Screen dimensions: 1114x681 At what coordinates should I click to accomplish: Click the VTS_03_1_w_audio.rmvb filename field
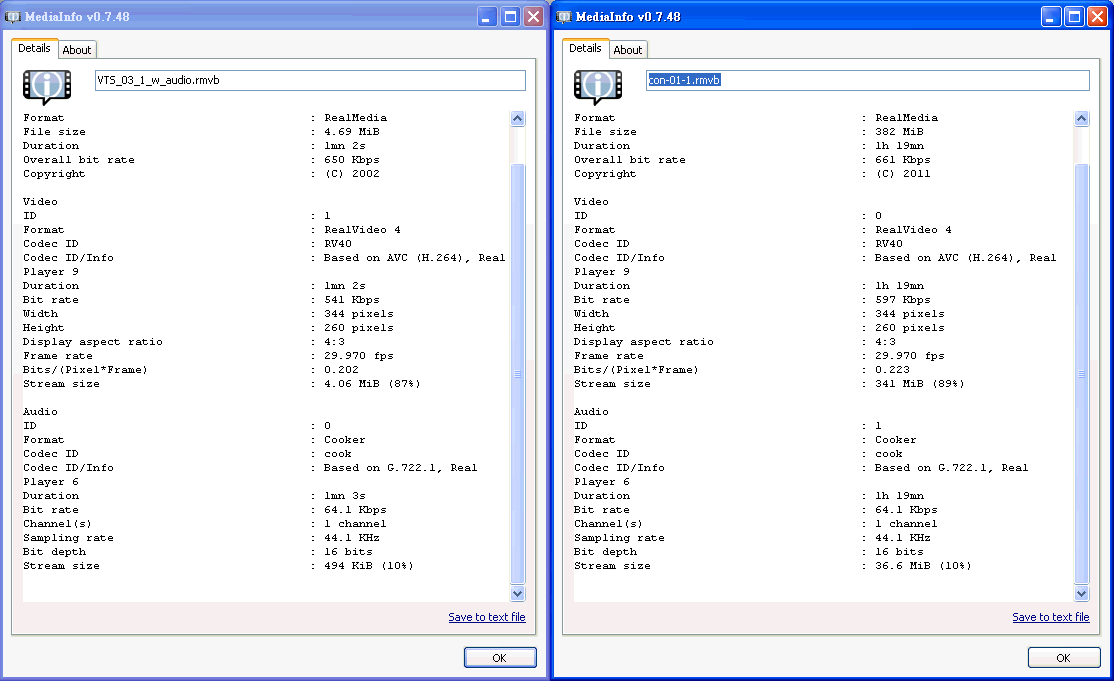[310, 80]
